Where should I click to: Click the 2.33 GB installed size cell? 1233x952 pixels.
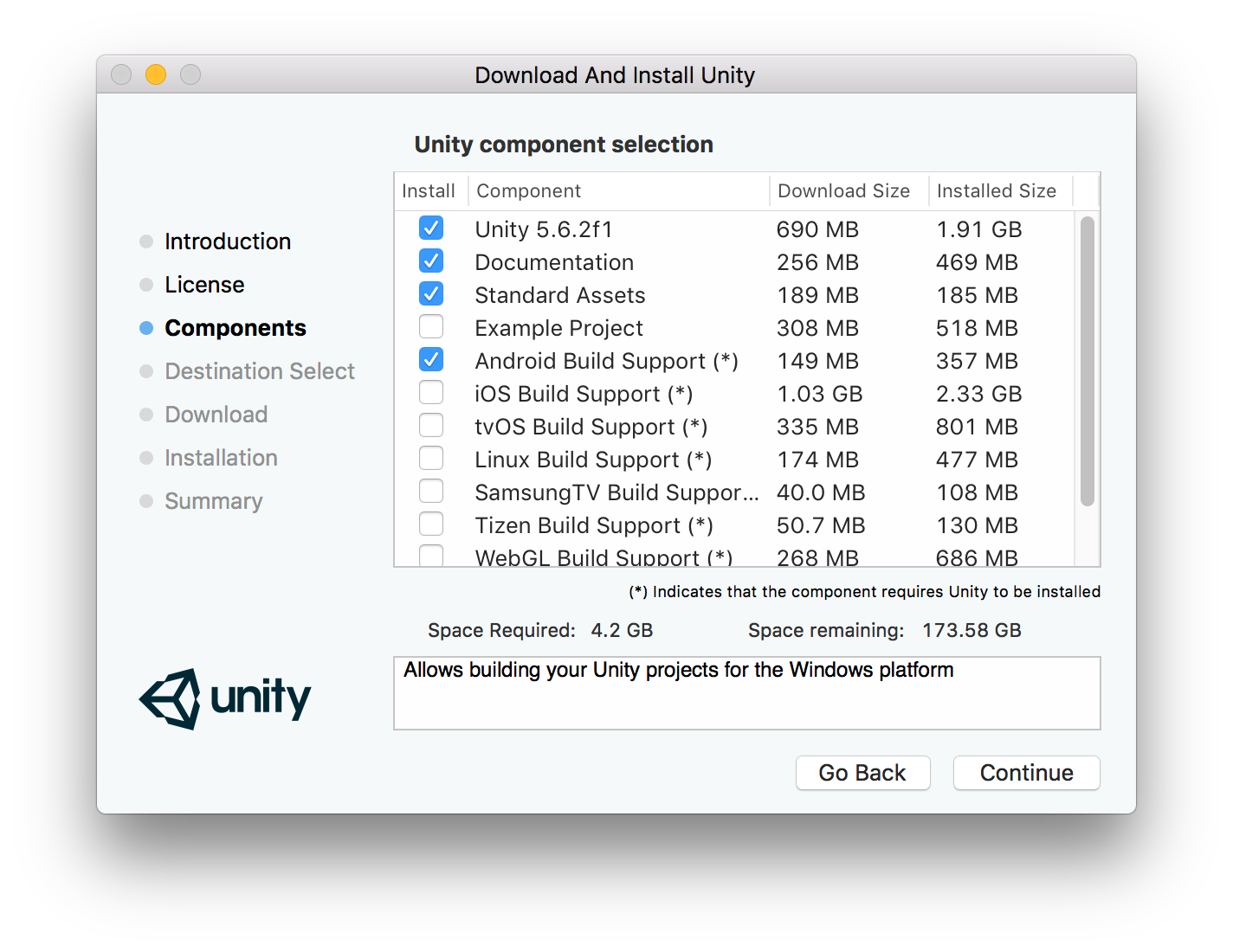click(979, 394)
